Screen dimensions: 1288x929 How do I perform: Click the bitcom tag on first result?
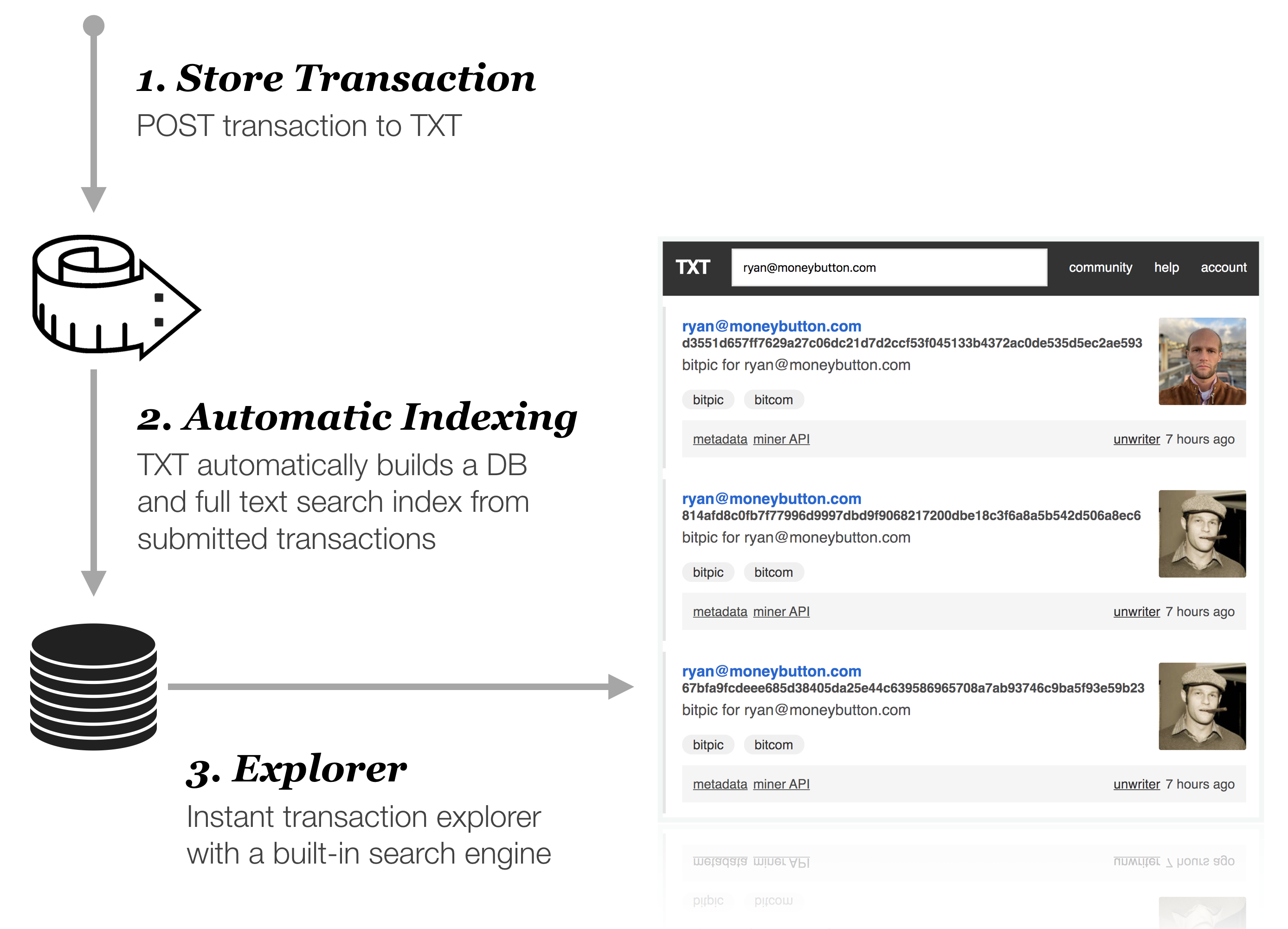click(773, 400)
